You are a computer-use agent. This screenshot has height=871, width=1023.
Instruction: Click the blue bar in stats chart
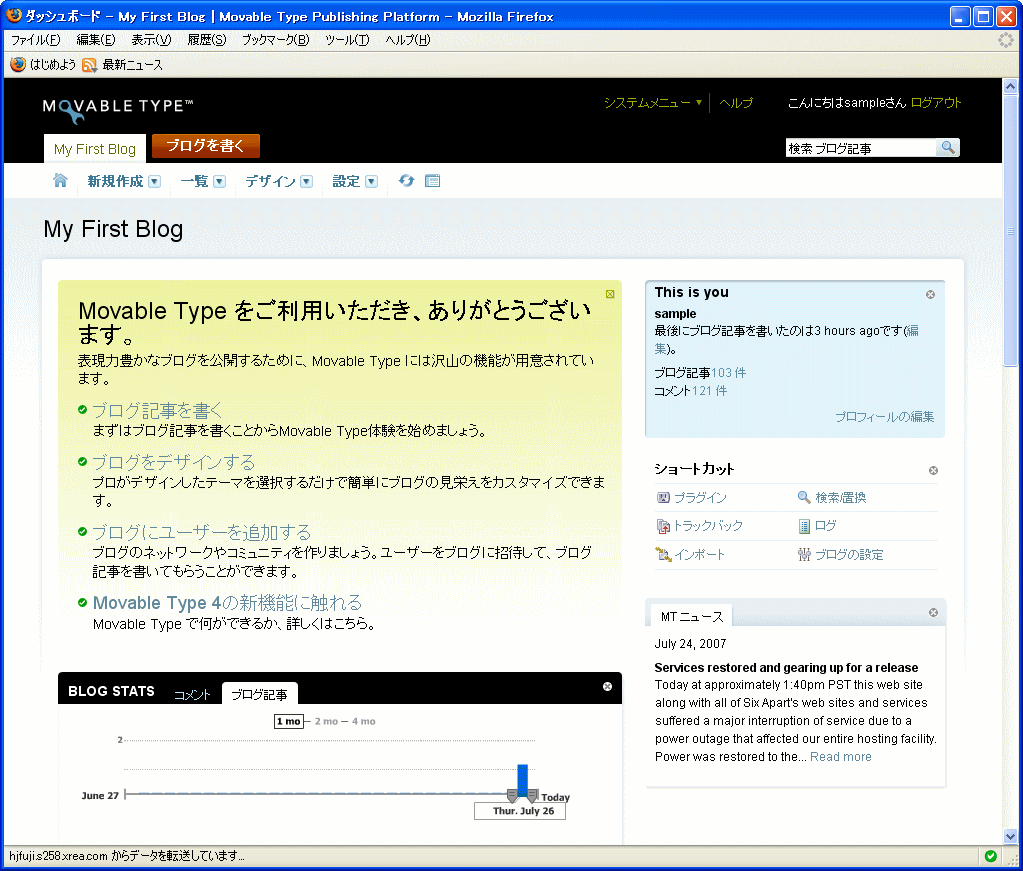tap(523, 779)
